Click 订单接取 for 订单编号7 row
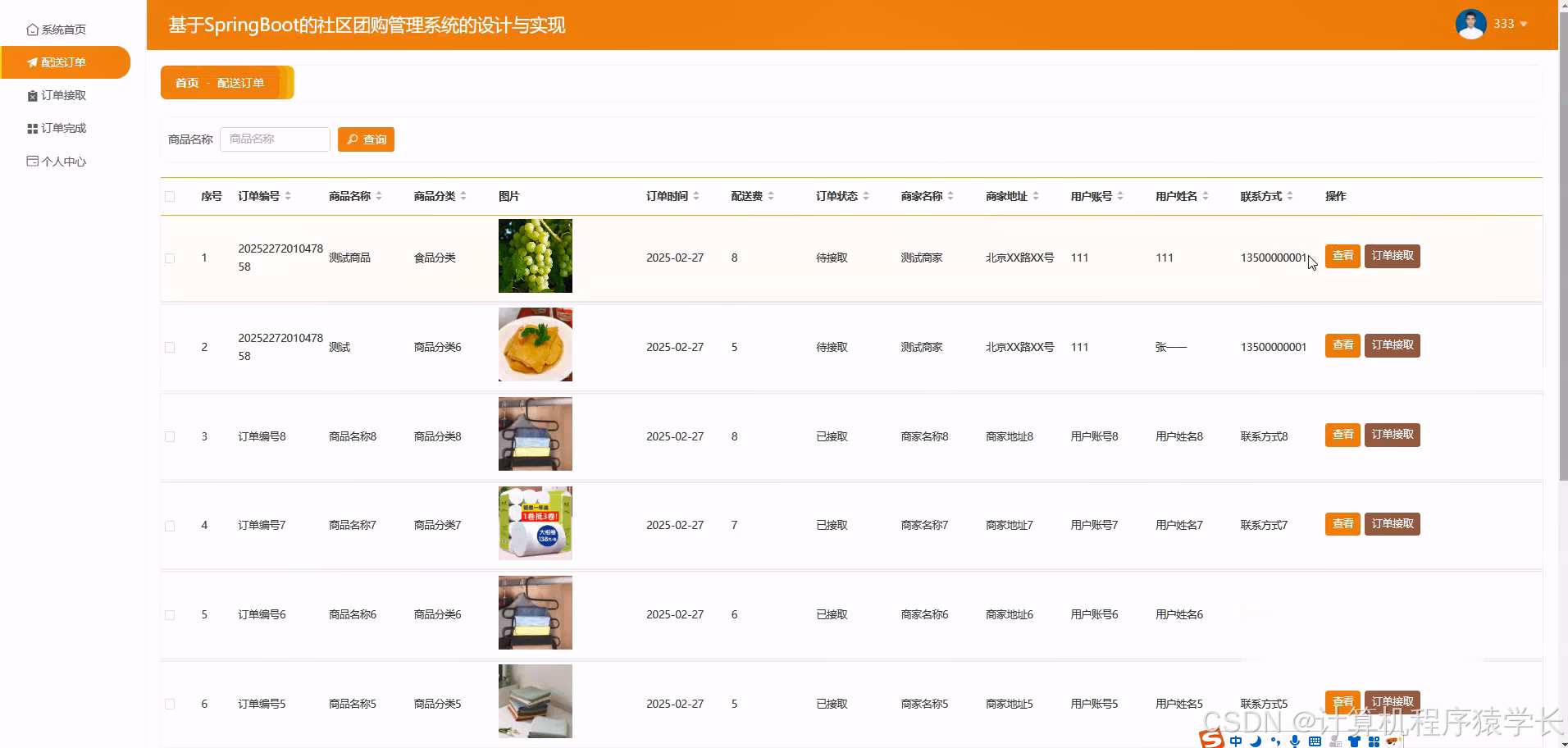 click(1393, 524)
